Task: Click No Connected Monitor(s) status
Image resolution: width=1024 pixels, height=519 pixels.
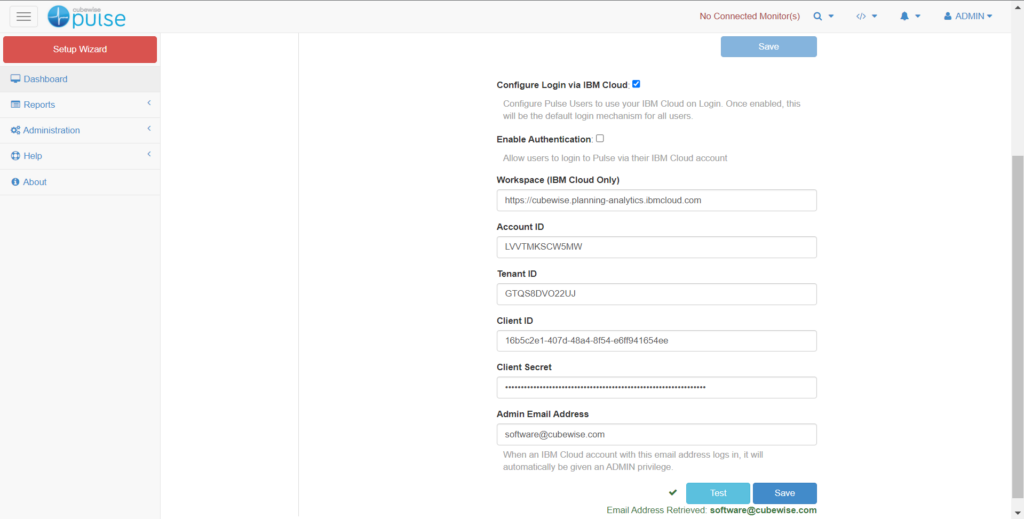Action: [x=749, y=16]
